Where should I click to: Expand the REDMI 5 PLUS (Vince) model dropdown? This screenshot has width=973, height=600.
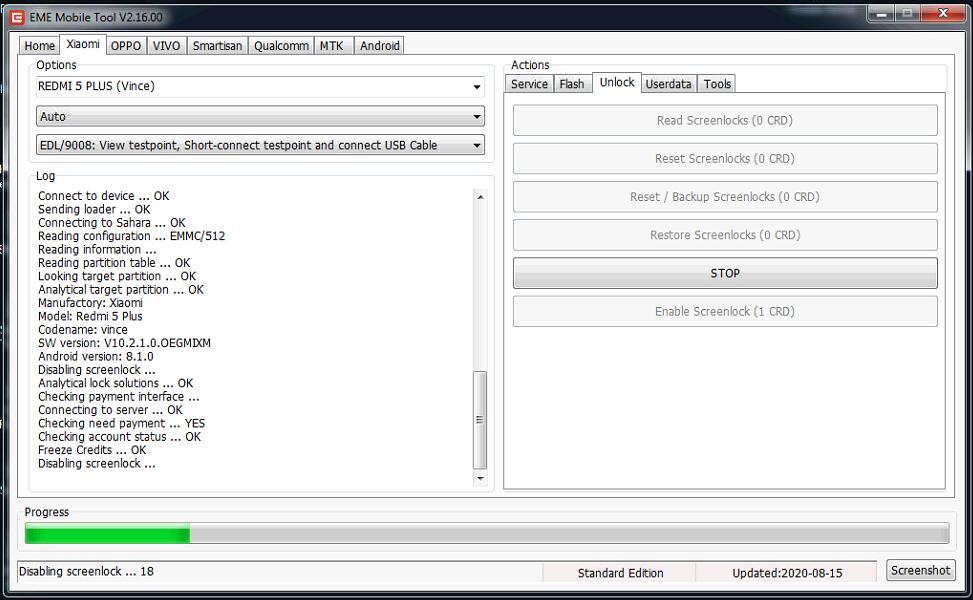pos(260,86)
